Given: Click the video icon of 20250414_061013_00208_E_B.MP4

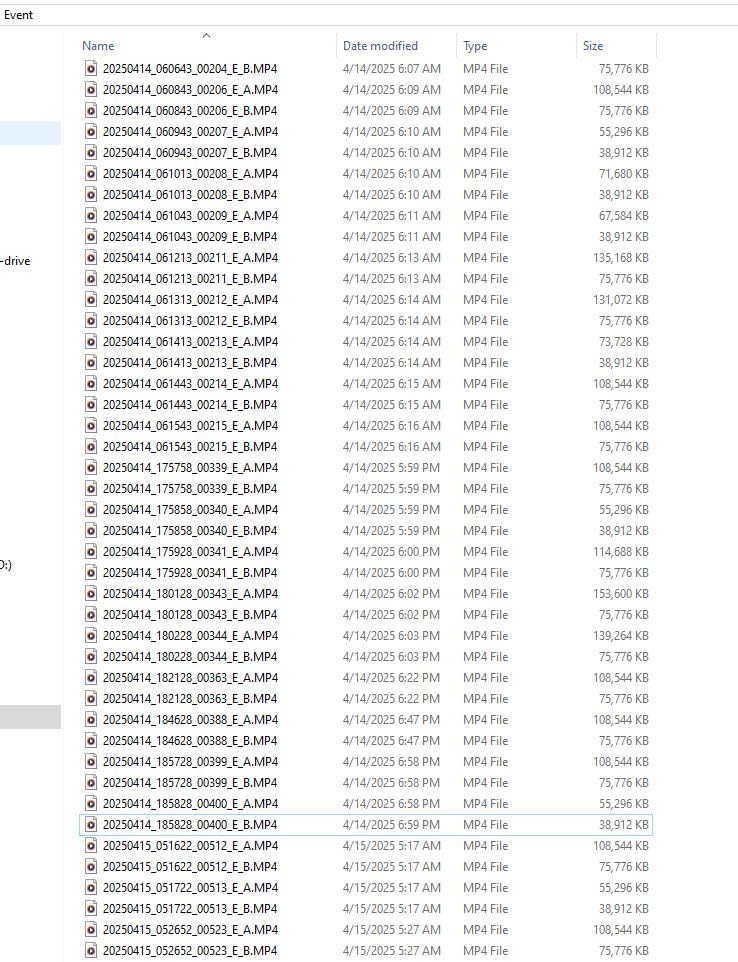Looking at the screenshot, I should click(91, 194).
